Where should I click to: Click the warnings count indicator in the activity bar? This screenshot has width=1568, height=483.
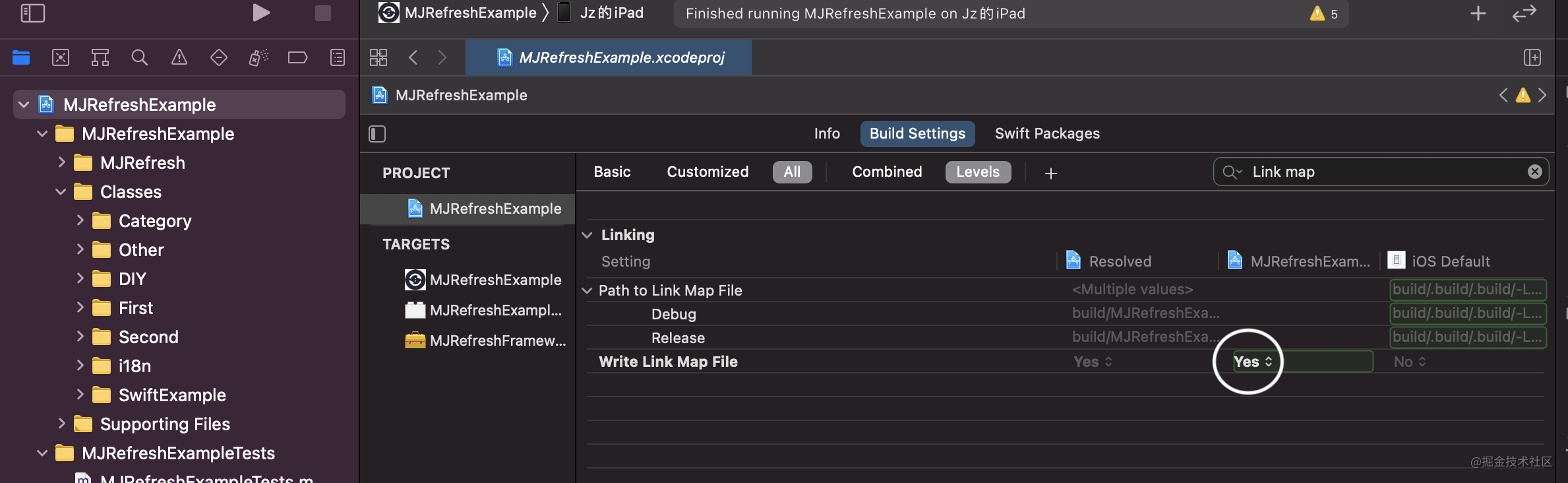point(1324,14)
